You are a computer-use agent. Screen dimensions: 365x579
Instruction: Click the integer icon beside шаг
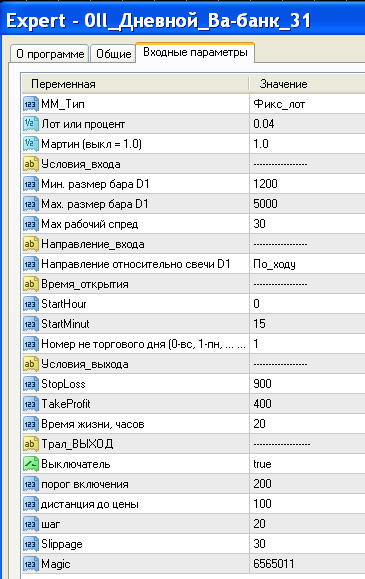click(x=31, y=524)
